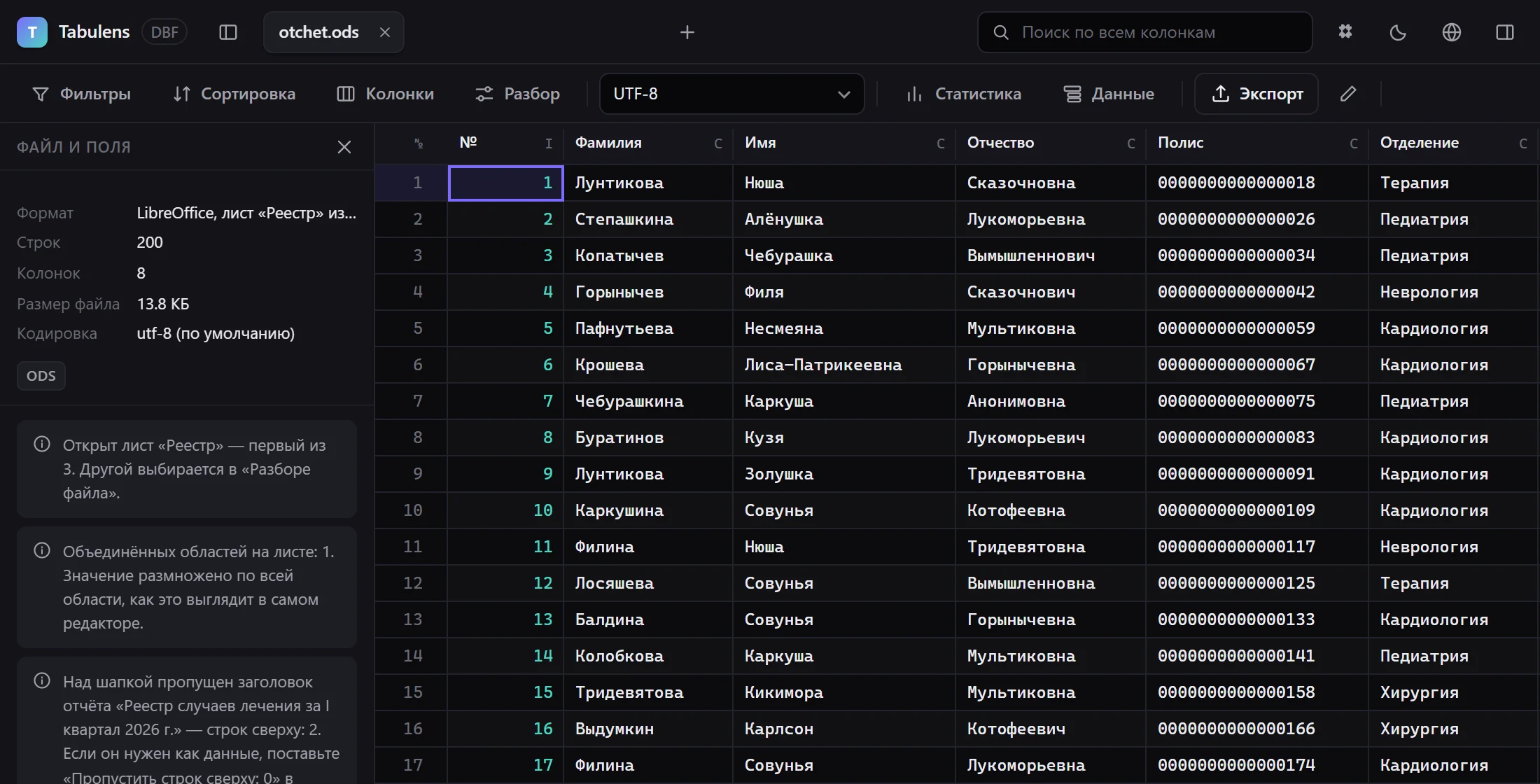Close the otchet.ods tab
The height and width of the screenshot is (784, 1540).
[x=385, y=32]
